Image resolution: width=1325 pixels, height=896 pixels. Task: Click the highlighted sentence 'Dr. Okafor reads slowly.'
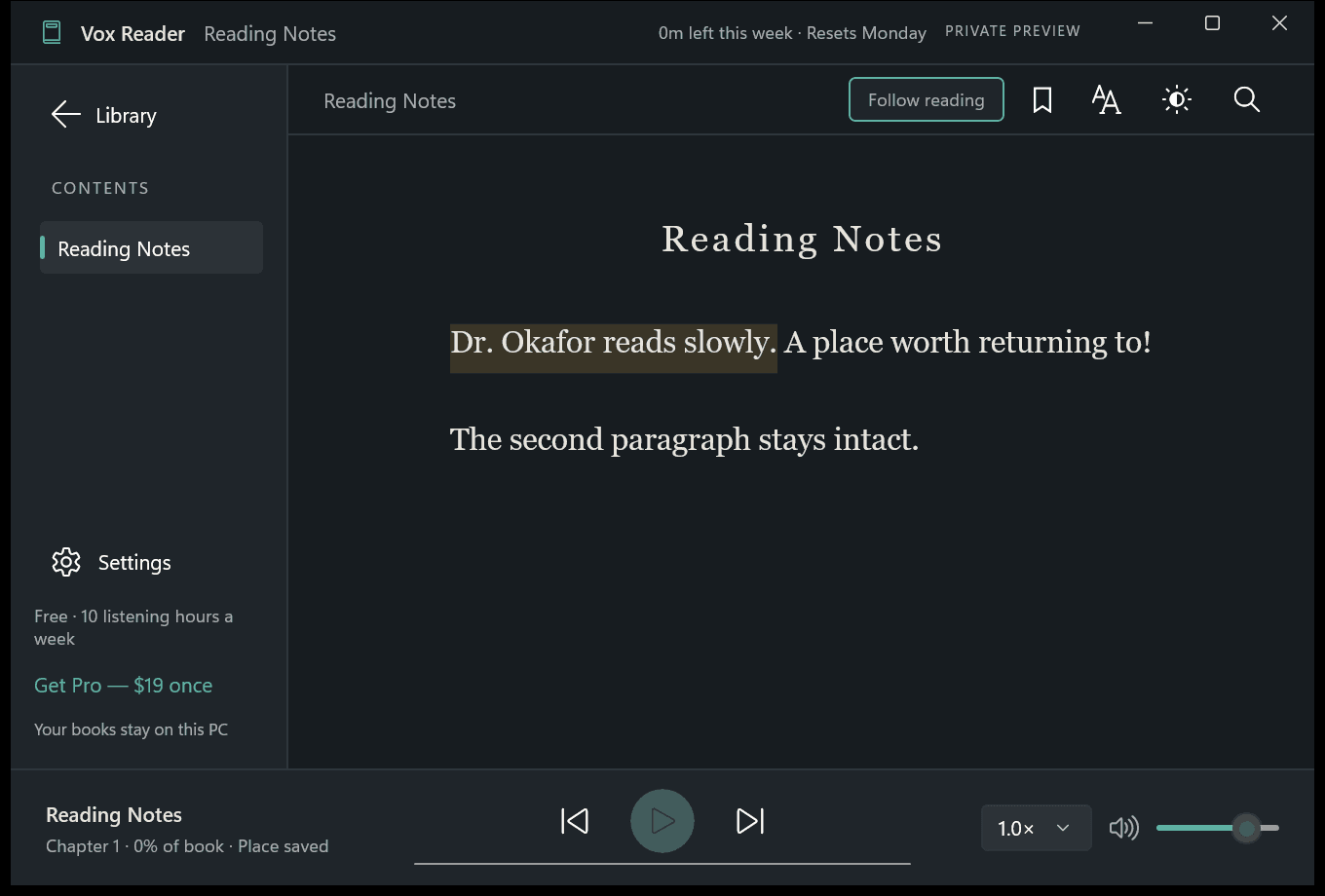[614, 343]
